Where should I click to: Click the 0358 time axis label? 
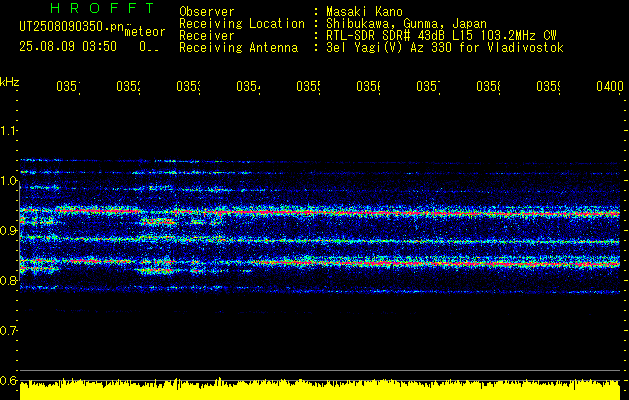point(488,87)
